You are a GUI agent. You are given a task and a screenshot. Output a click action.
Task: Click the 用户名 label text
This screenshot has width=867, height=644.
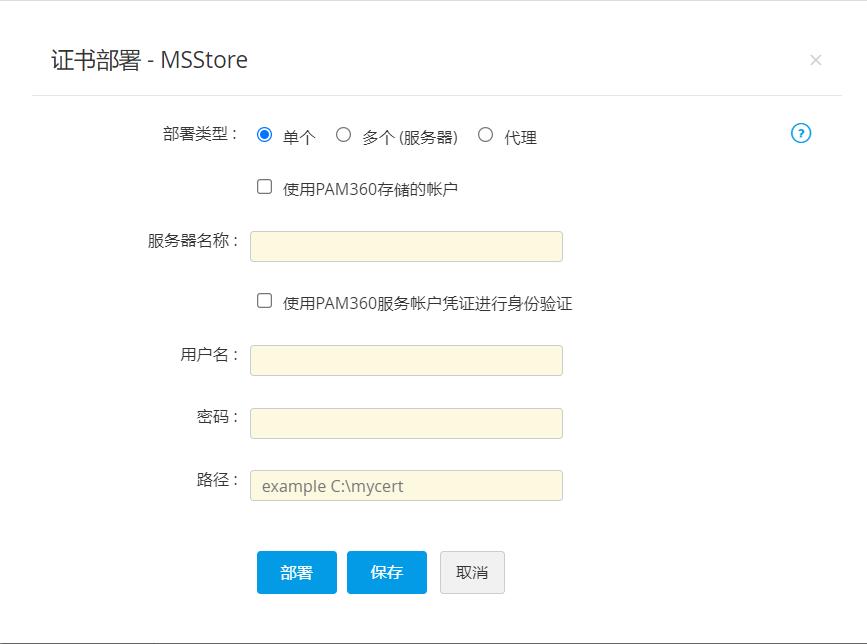click(x=209, y=354)
